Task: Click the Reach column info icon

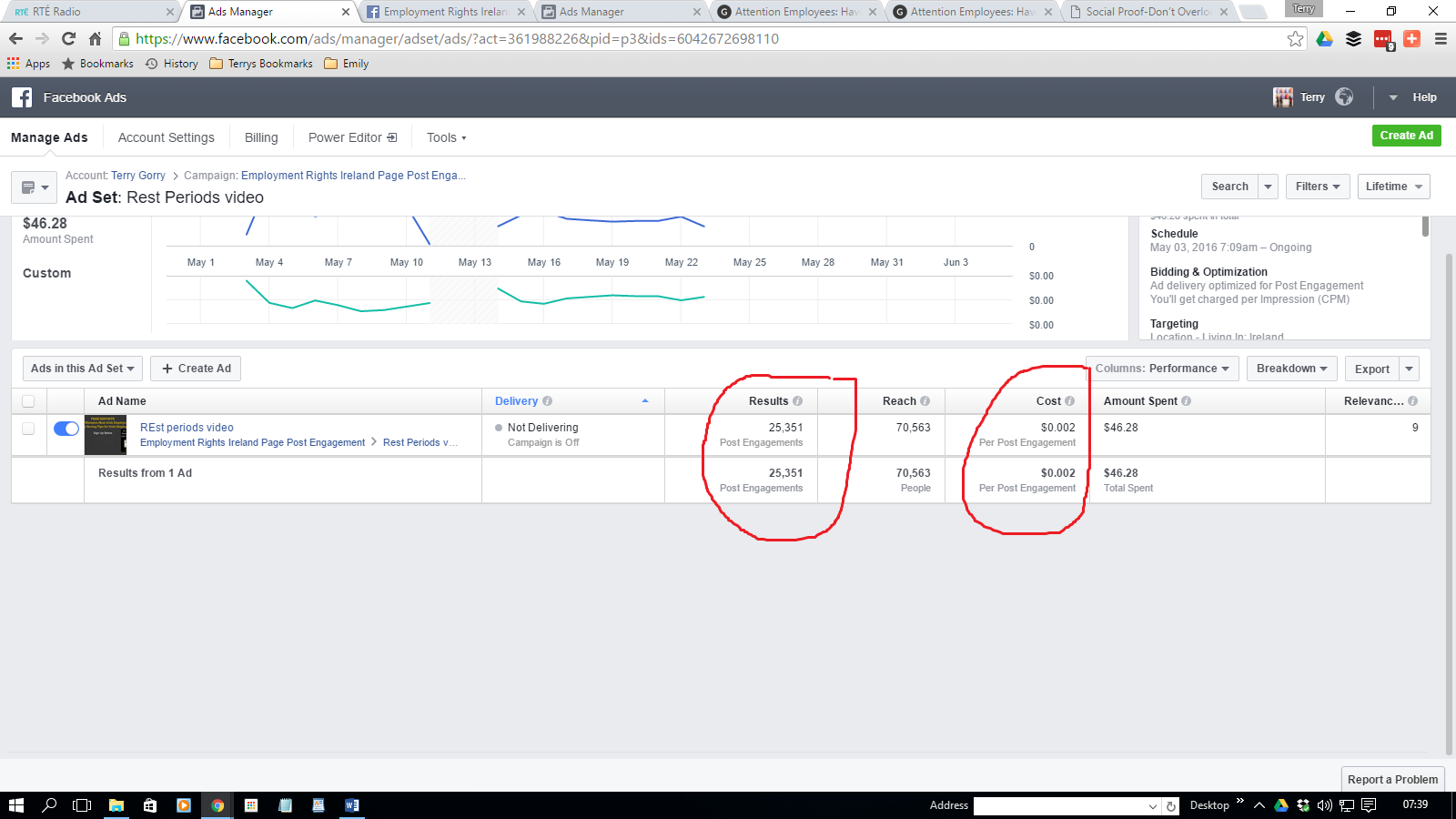Action: point(925,401)
